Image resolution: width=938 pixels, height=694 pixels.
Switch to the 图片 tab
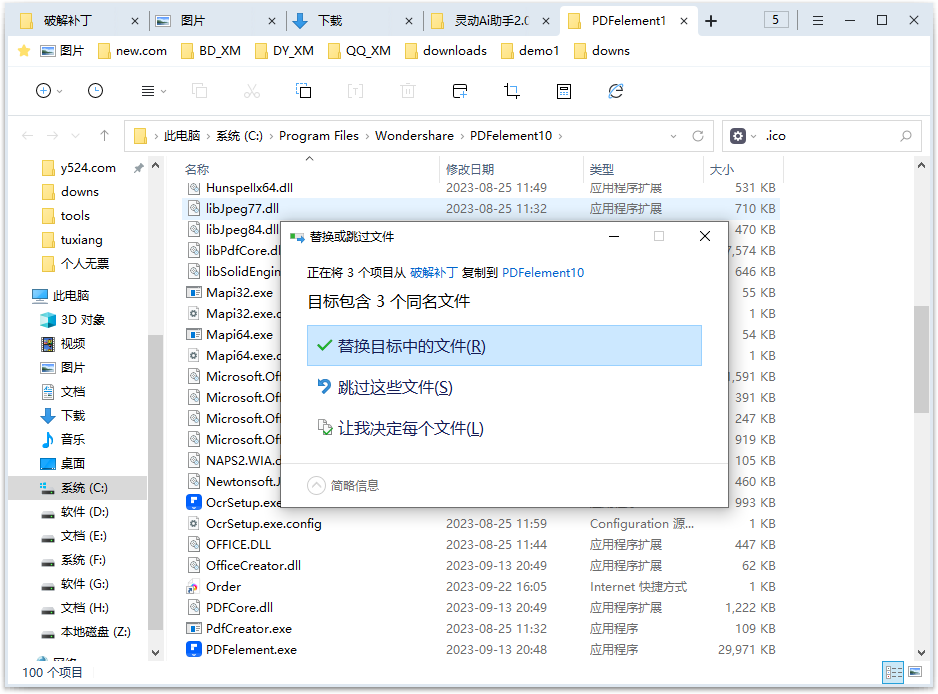click(x=217, y=21)
